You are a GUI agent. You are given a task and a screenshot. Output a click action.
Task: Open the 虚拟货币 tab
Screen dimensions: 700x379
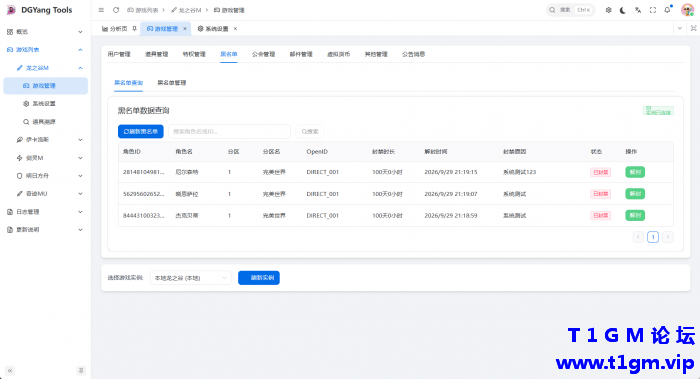[338, 54]
